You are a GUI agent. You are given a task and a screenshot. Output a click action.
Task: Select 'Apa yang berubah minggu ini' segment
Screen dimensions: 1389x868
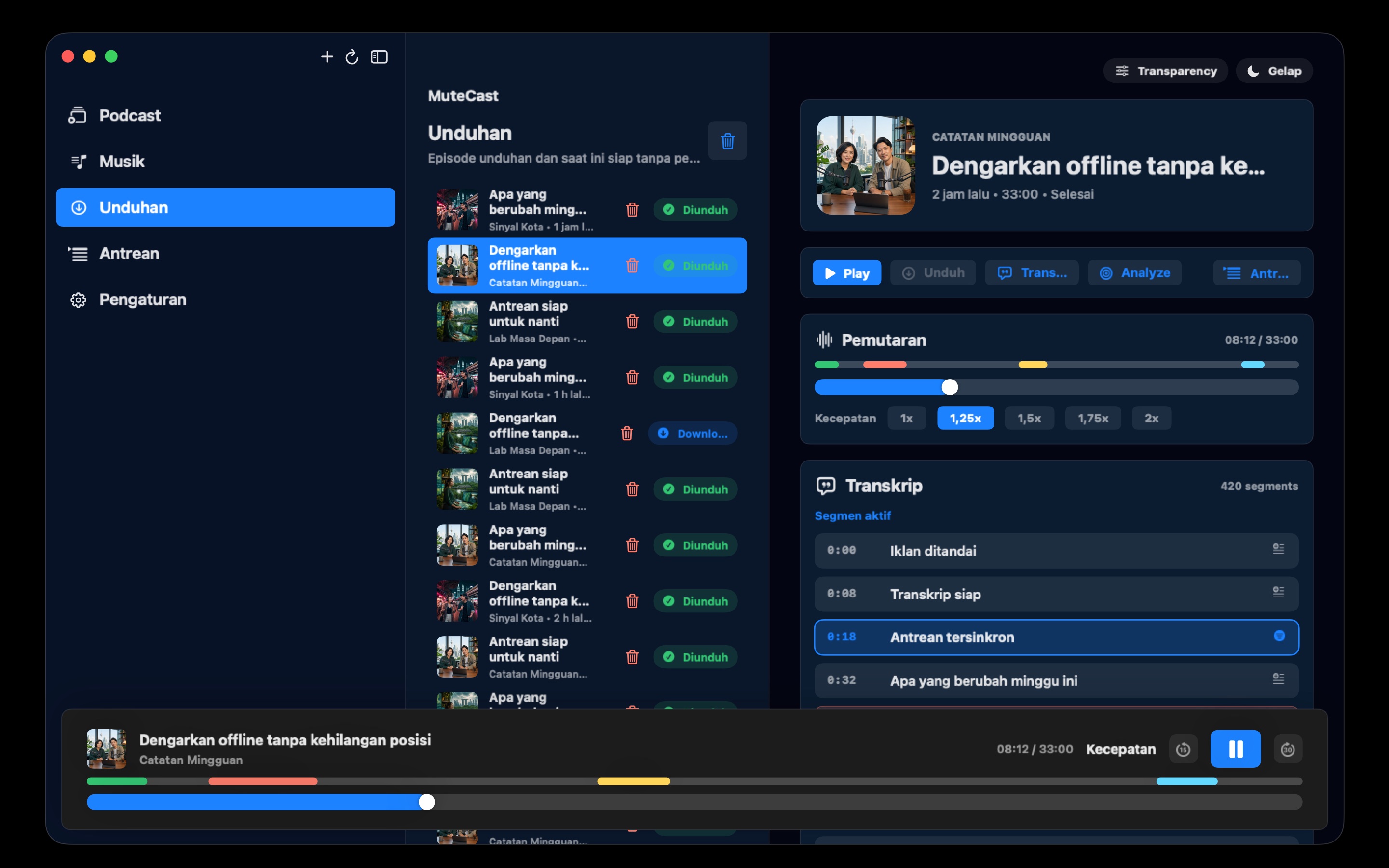coord(1056,680)
